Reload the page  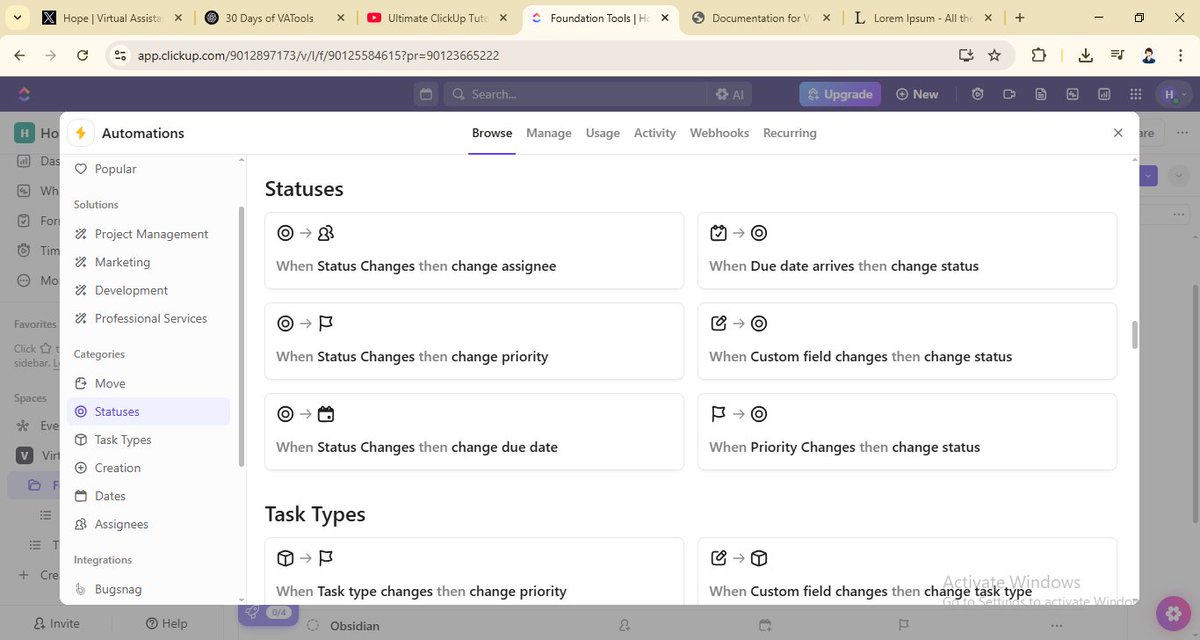83,55
